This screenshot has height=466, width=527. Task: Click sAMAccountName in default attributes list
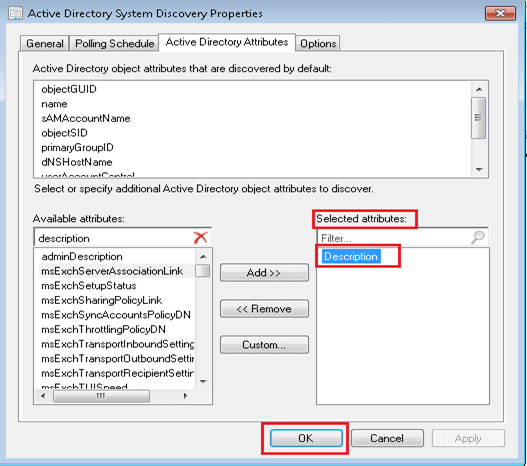(x=86, y=118)
